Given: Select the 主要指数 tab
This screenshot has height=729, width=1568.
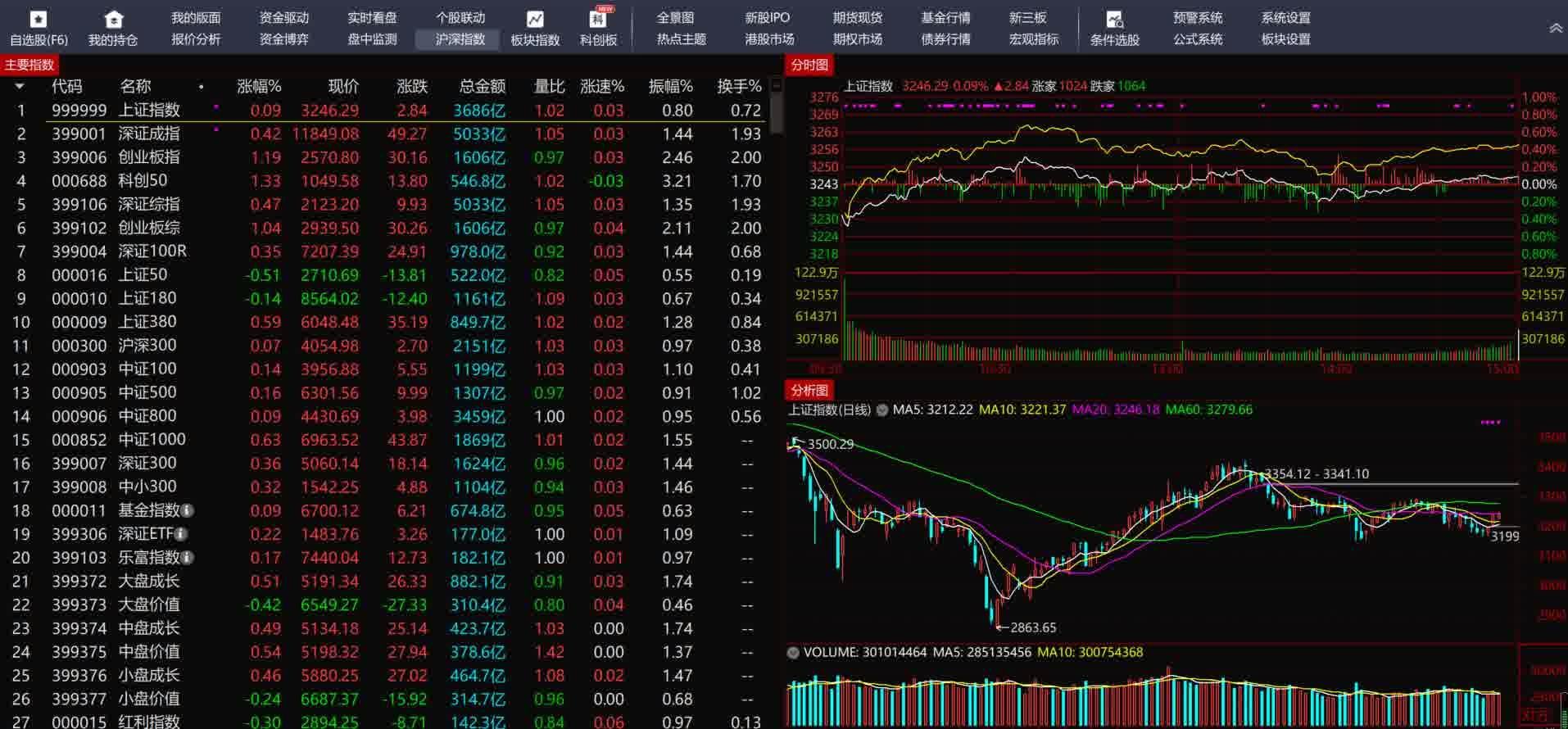Looking at the screenshot, I should (29, 65).
